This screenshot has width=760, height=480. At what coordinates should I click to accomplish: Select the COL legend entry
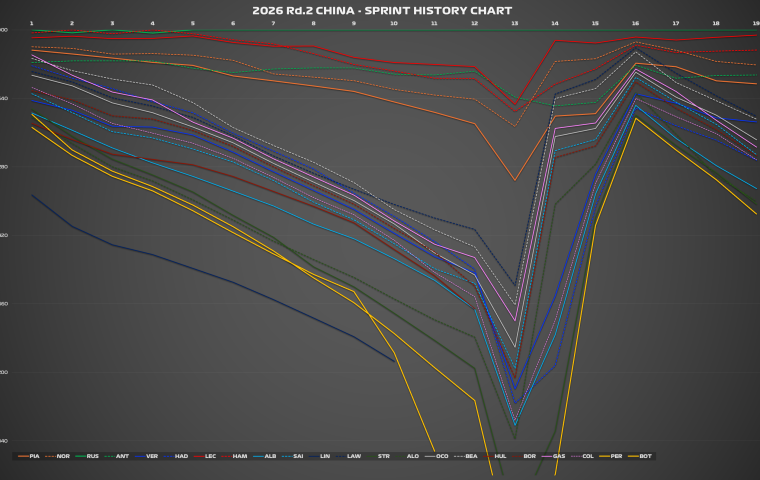(x=588, y=456)
